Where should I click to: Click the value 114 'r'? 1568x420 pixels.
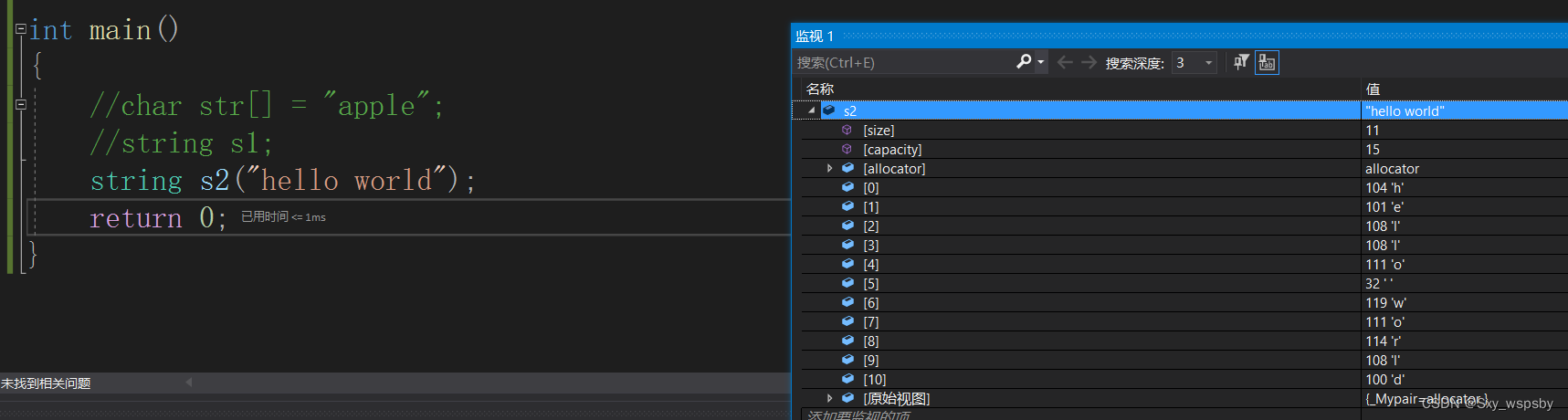(x=1384, y=341)
